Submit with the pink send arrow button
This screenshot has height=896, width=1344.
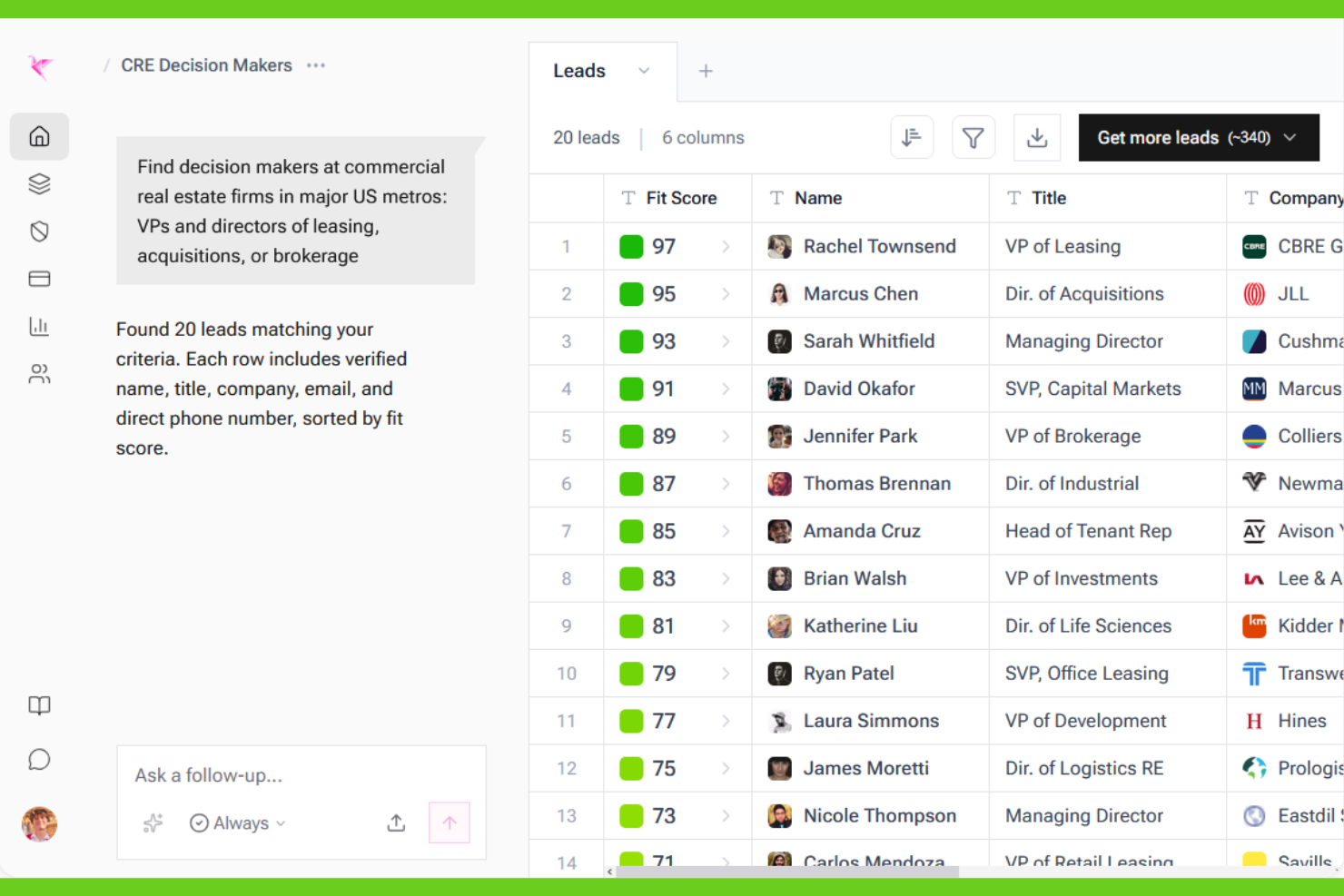point(449,822)
